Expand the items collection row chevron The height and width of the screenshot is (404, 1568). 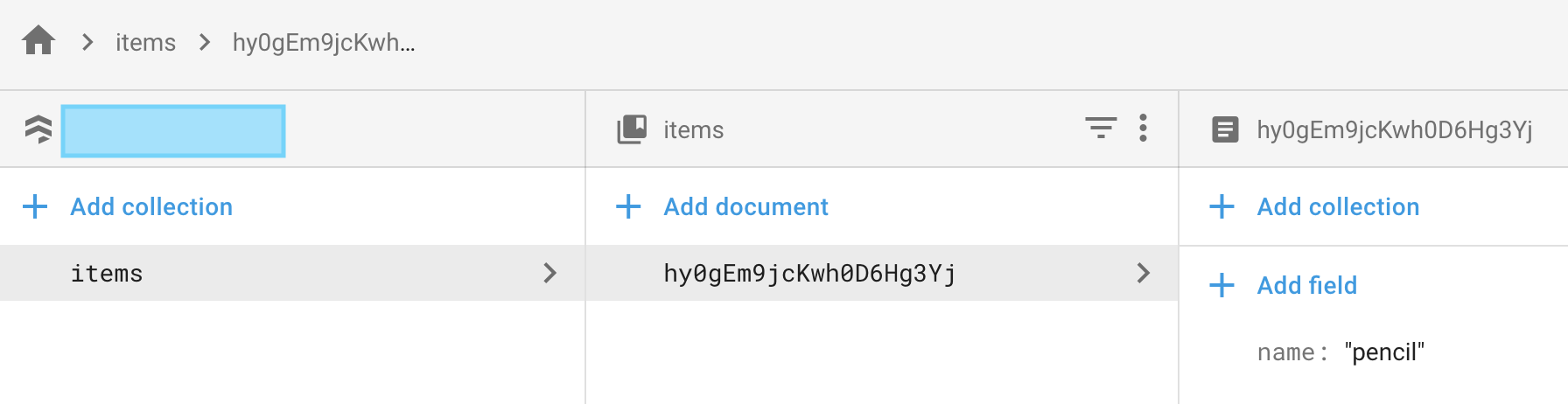pyautogui.click(x=549, y=274)
